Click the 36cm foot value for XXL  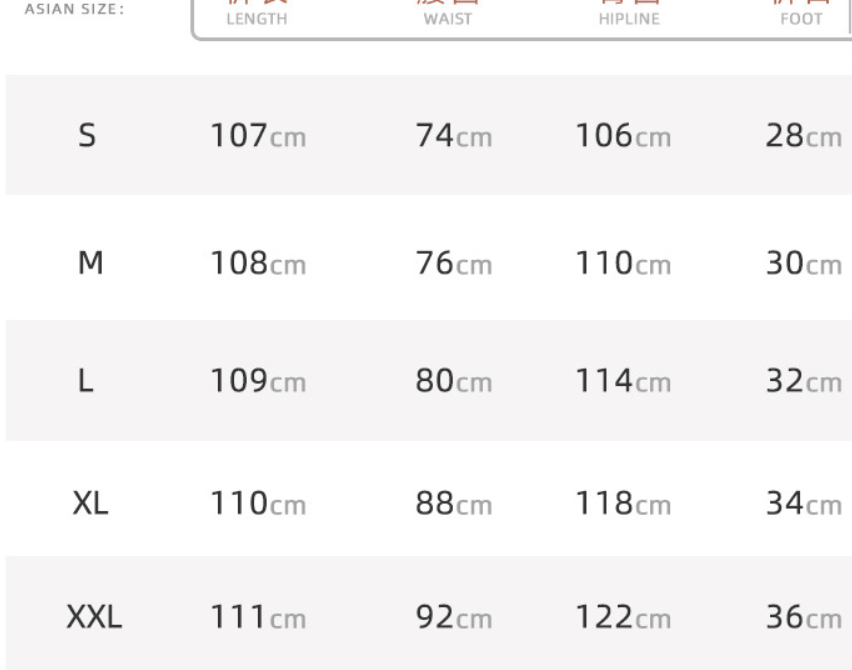[x=803, y=618]
